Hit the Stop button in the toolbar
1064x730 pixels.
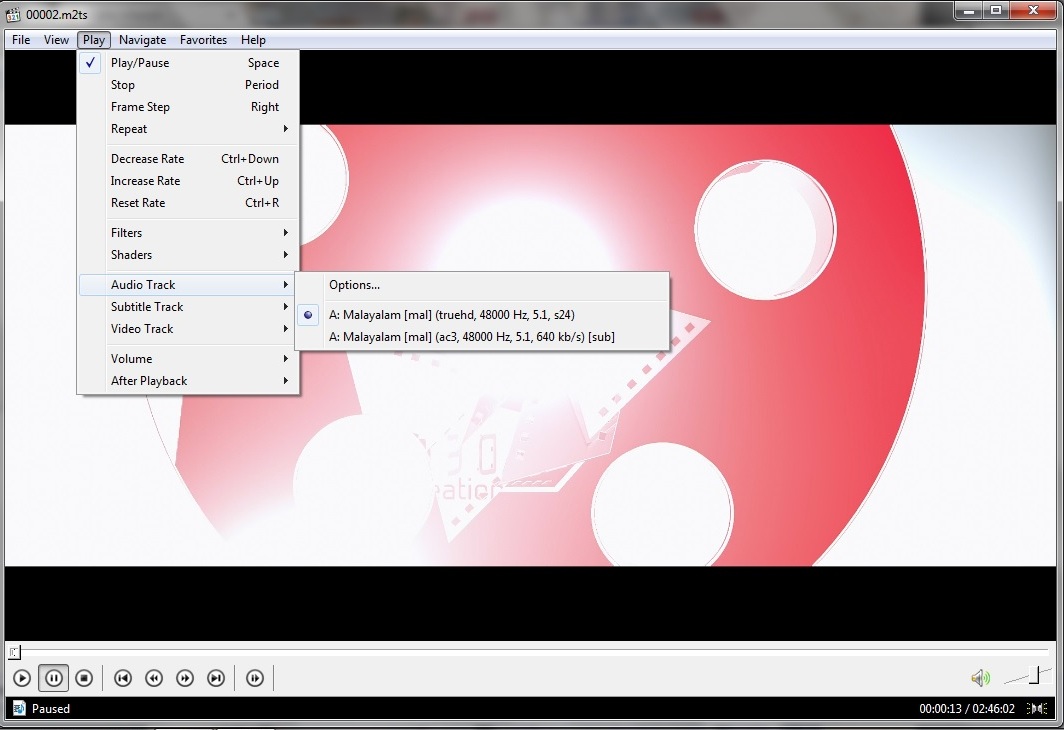pyautogui.click(x=85, y=678)
